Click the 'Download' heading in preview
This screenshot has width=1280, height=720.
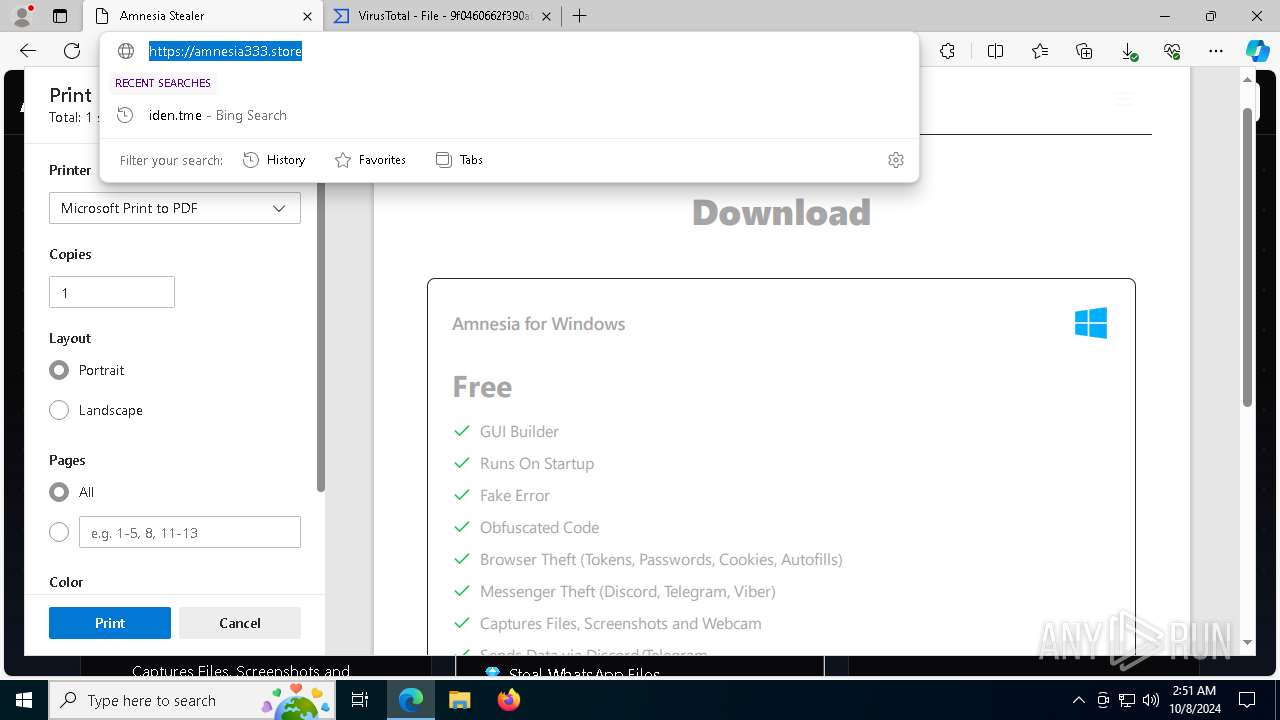click(x=781, y=212)
